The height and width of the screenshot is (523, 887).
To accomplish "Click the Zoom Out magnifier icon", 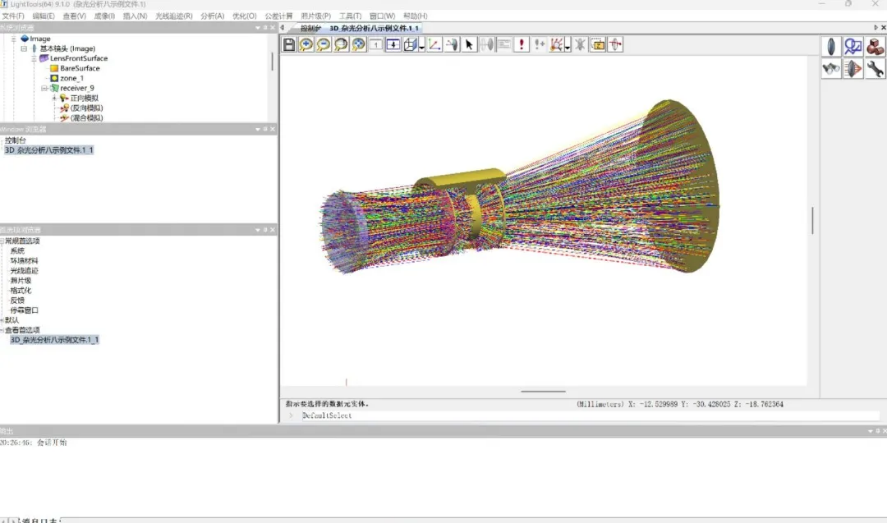I will 324,45.
